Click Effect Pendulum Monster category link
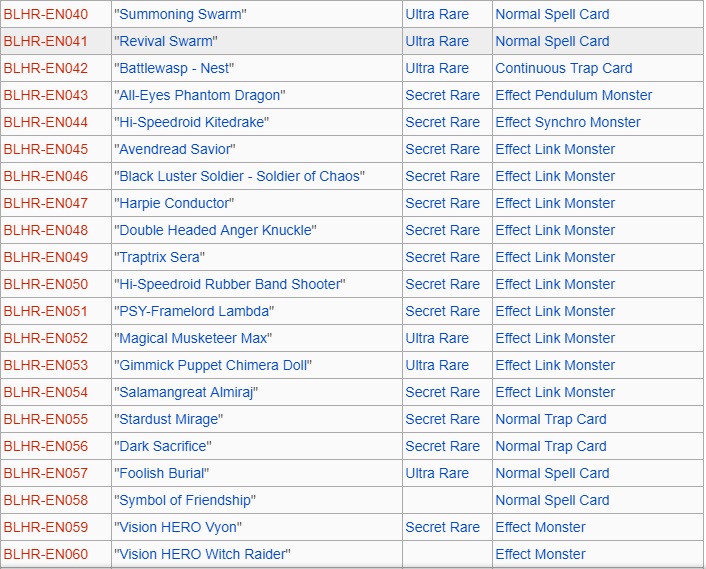Screen dimensions: 706x569 (573, 96)
